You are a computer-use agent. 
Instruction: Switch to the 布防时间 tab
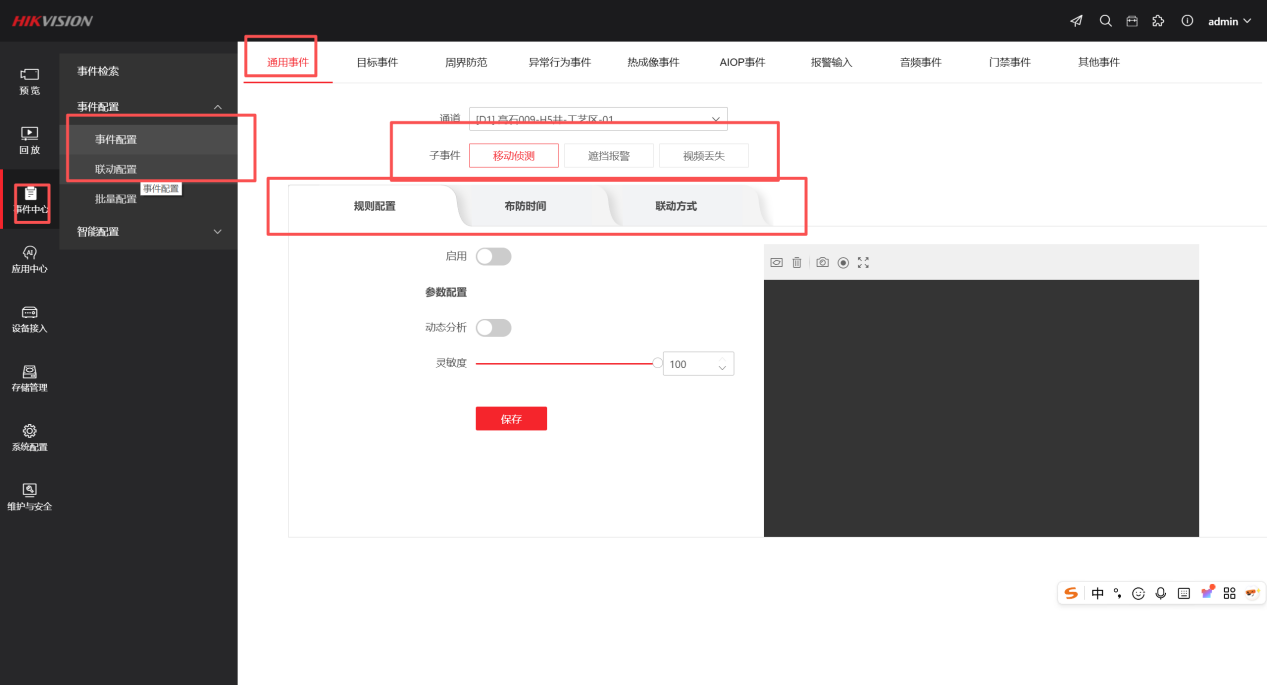click(525, 206)
